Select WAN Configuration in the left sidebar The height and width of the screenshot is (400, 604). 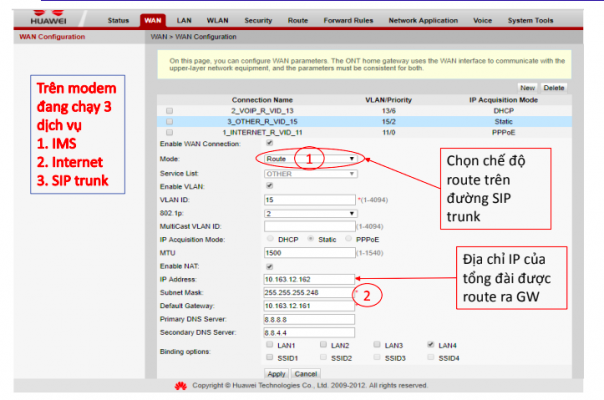(50, 36)
